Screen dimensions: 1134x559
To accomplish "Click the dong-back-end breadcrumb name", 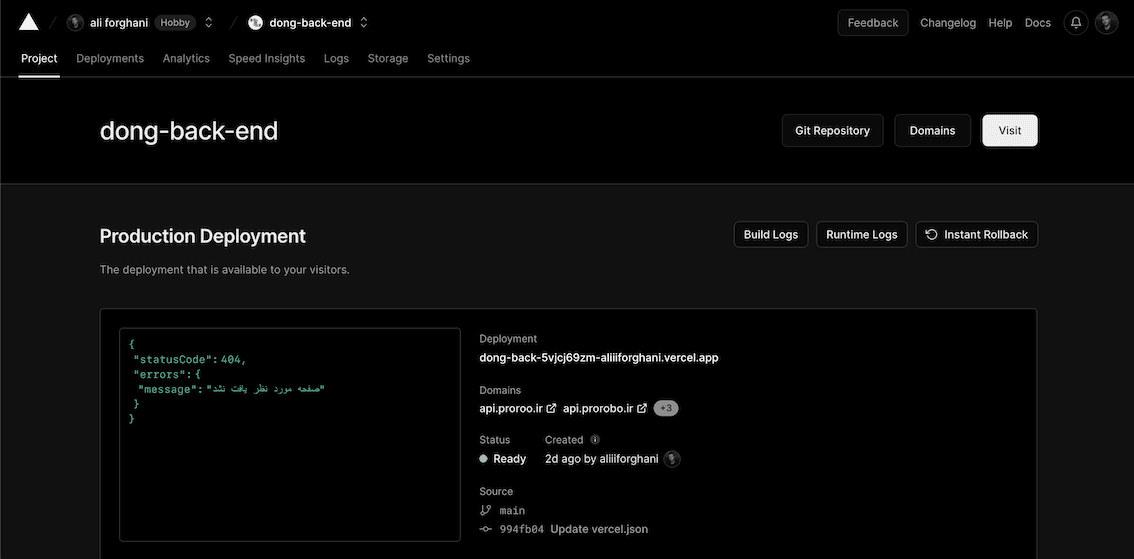I will tap(310, 22).
